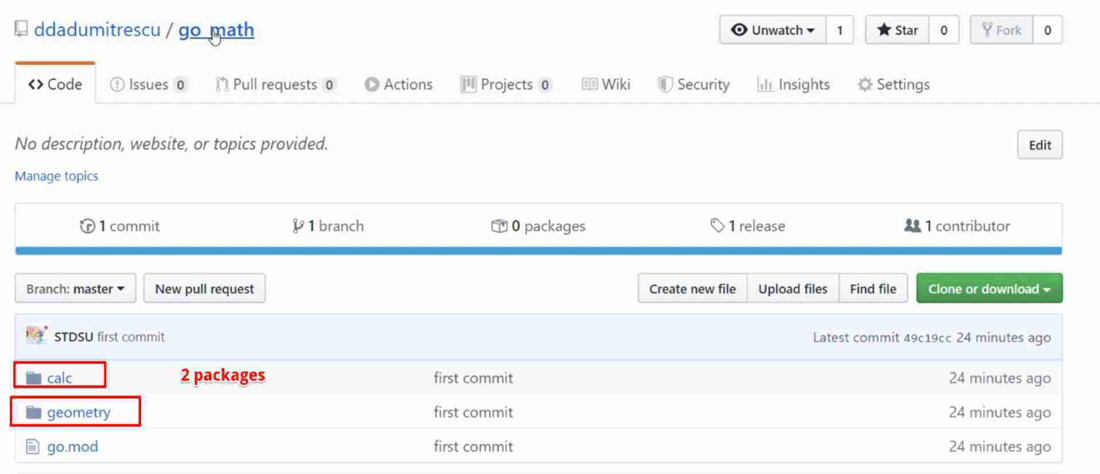Click the commit history clock icon

point(87,226)
